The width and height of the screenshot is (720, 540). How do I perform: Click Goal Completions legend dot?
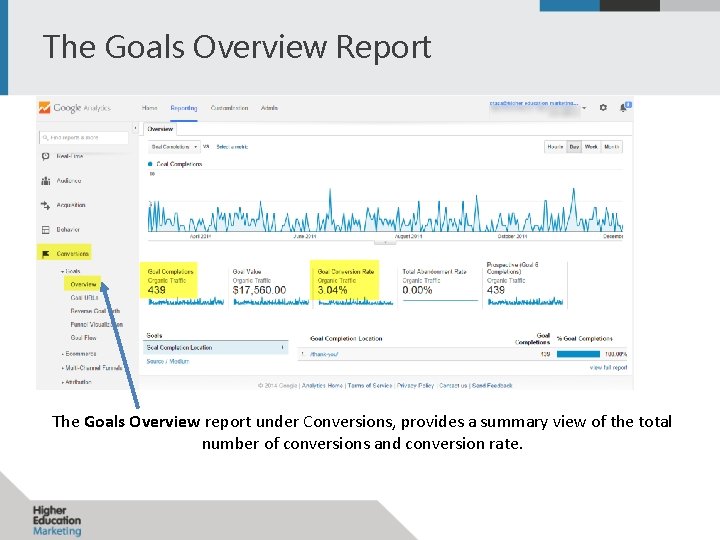click(150, 164)
